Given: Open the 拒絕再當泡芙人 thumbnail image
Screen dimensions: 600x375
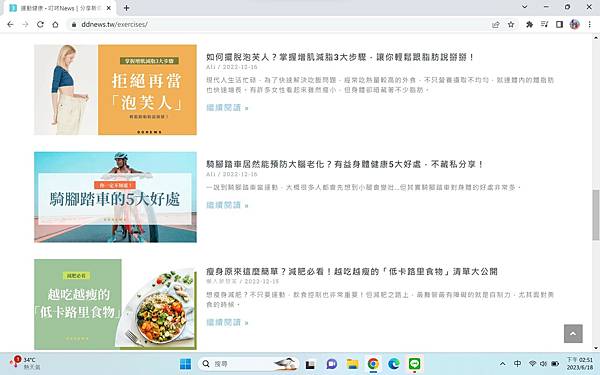Looking at the screenshot, I should click(115, 90).
